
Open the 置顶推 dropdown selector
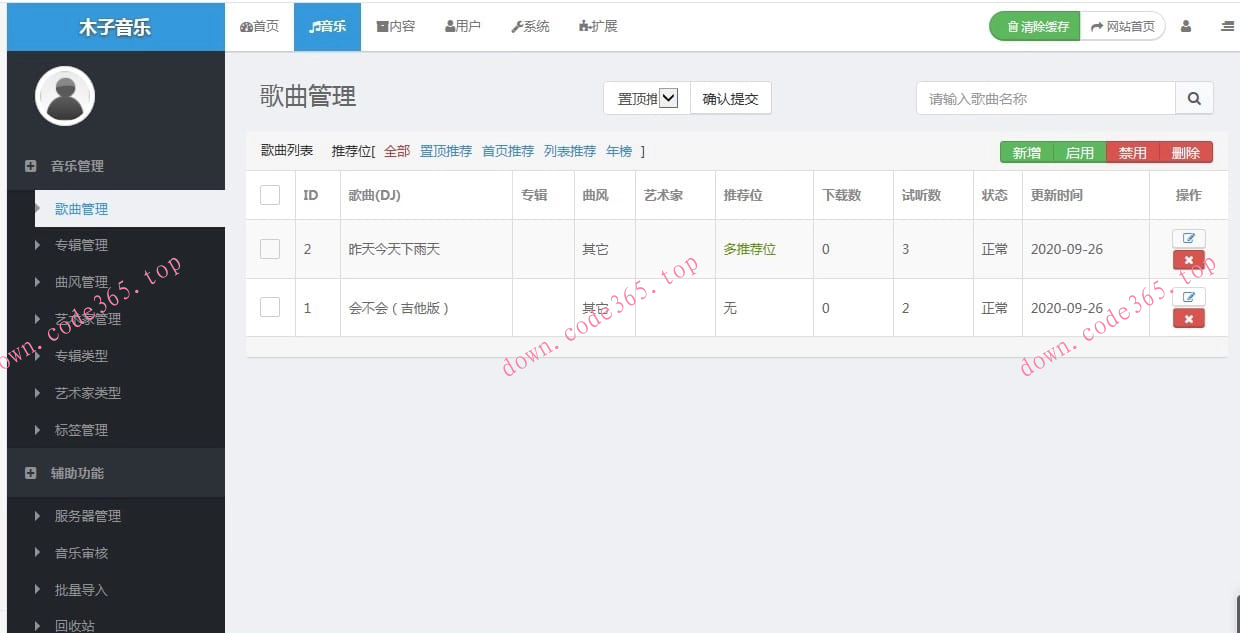click(643, 97)
